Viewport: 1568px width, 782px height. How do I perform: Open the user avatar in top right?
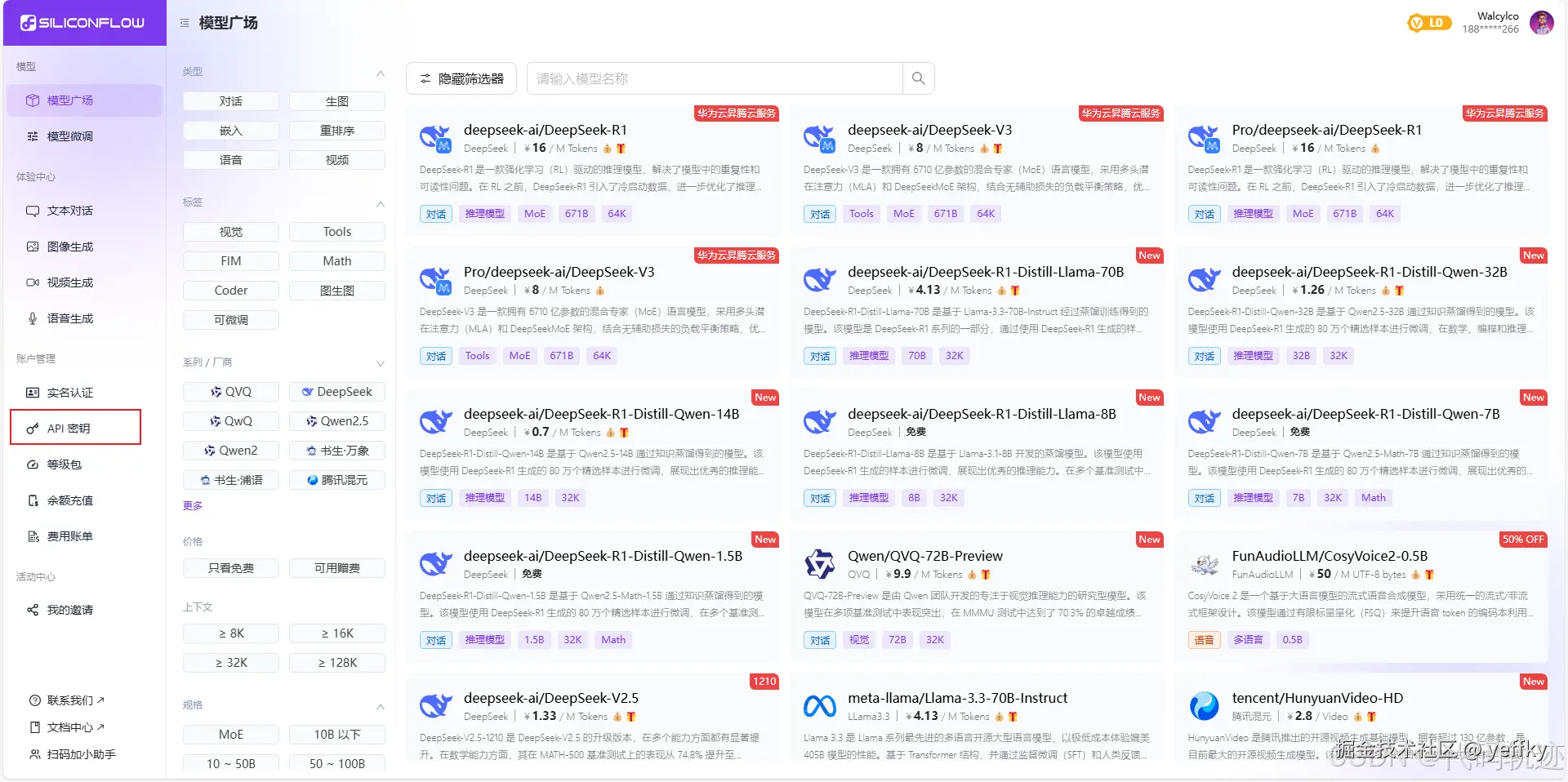(x=1541, y=23)
